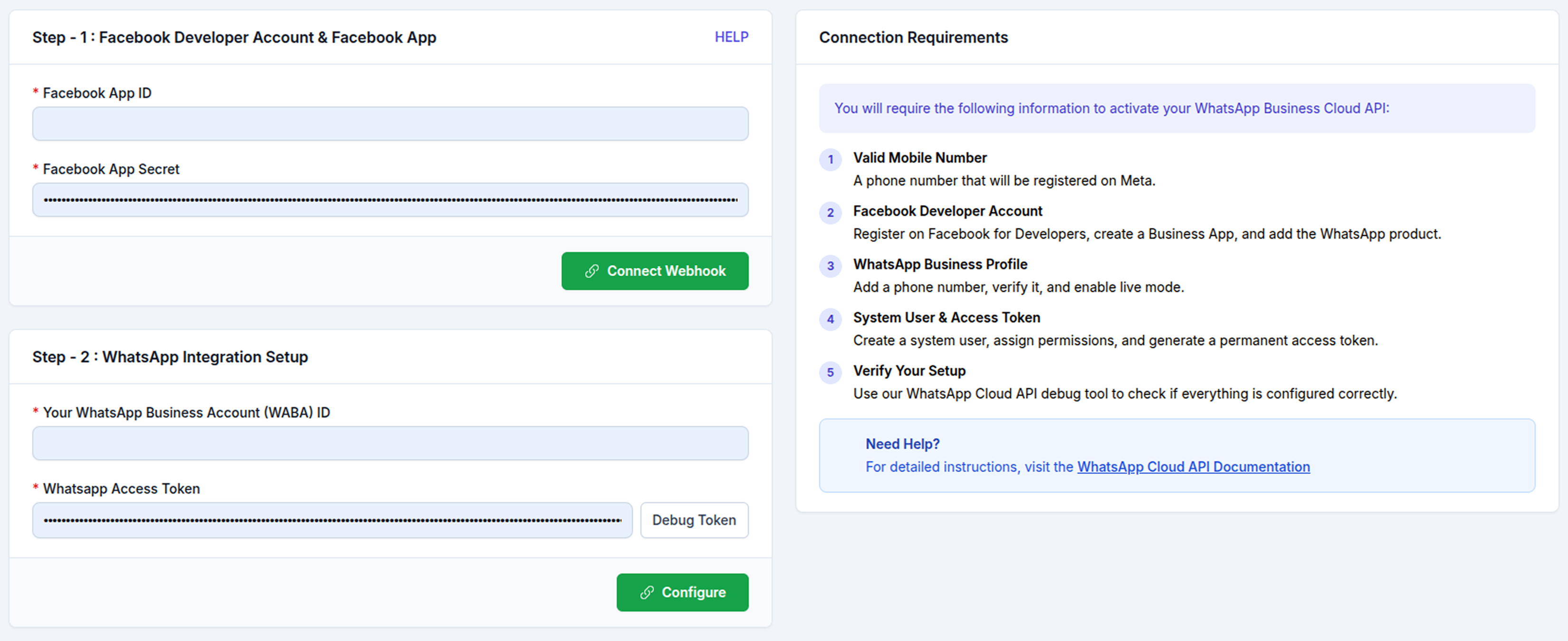Click the Need Help? heading
Screen dimensions: 1568x641
pyautogui.click(x=902, y=444)
